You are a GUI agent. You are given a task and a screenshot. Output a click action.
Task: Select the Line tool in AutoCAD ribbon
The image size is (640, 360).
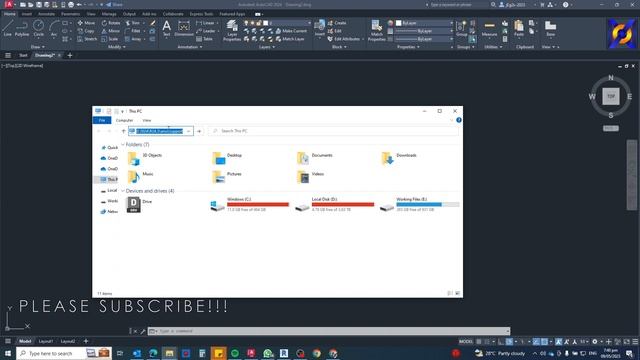point(8,29)
